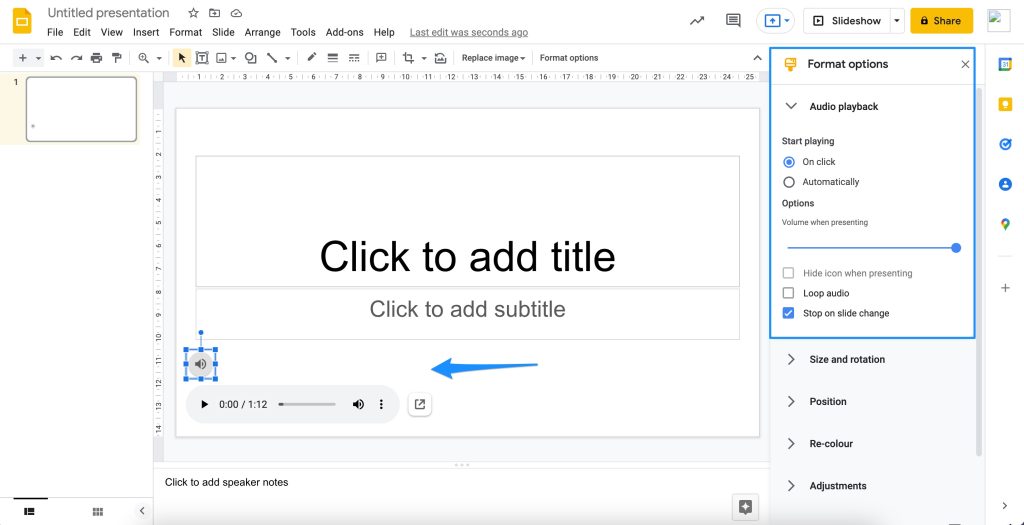Undo the last action

[56, 58]
